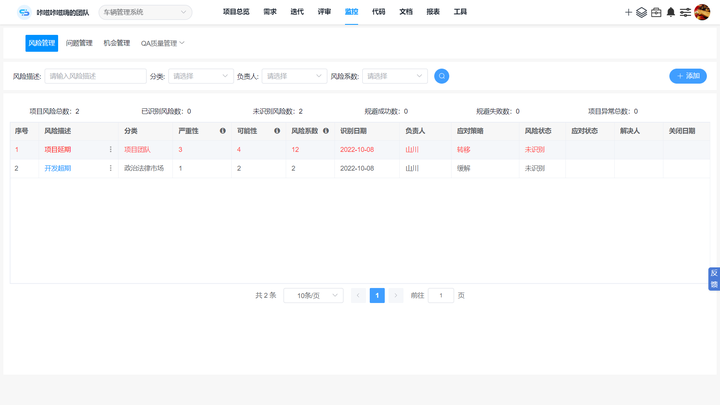
Task: Switch to 工具 nav item
Action: point(460,12)
